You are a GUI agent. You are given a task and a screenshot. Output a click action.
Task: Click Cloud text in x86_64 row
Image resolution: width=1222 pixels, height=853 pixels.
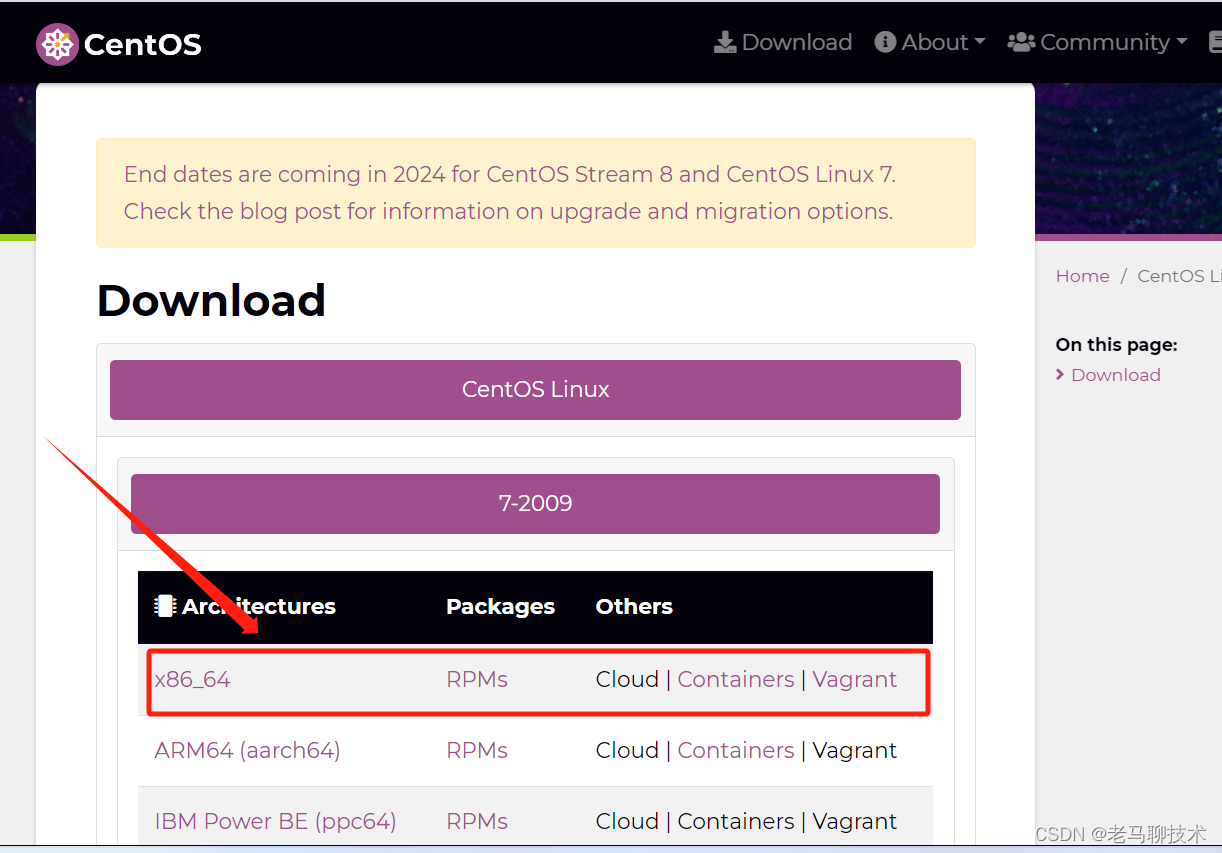[x=627, y=679]
